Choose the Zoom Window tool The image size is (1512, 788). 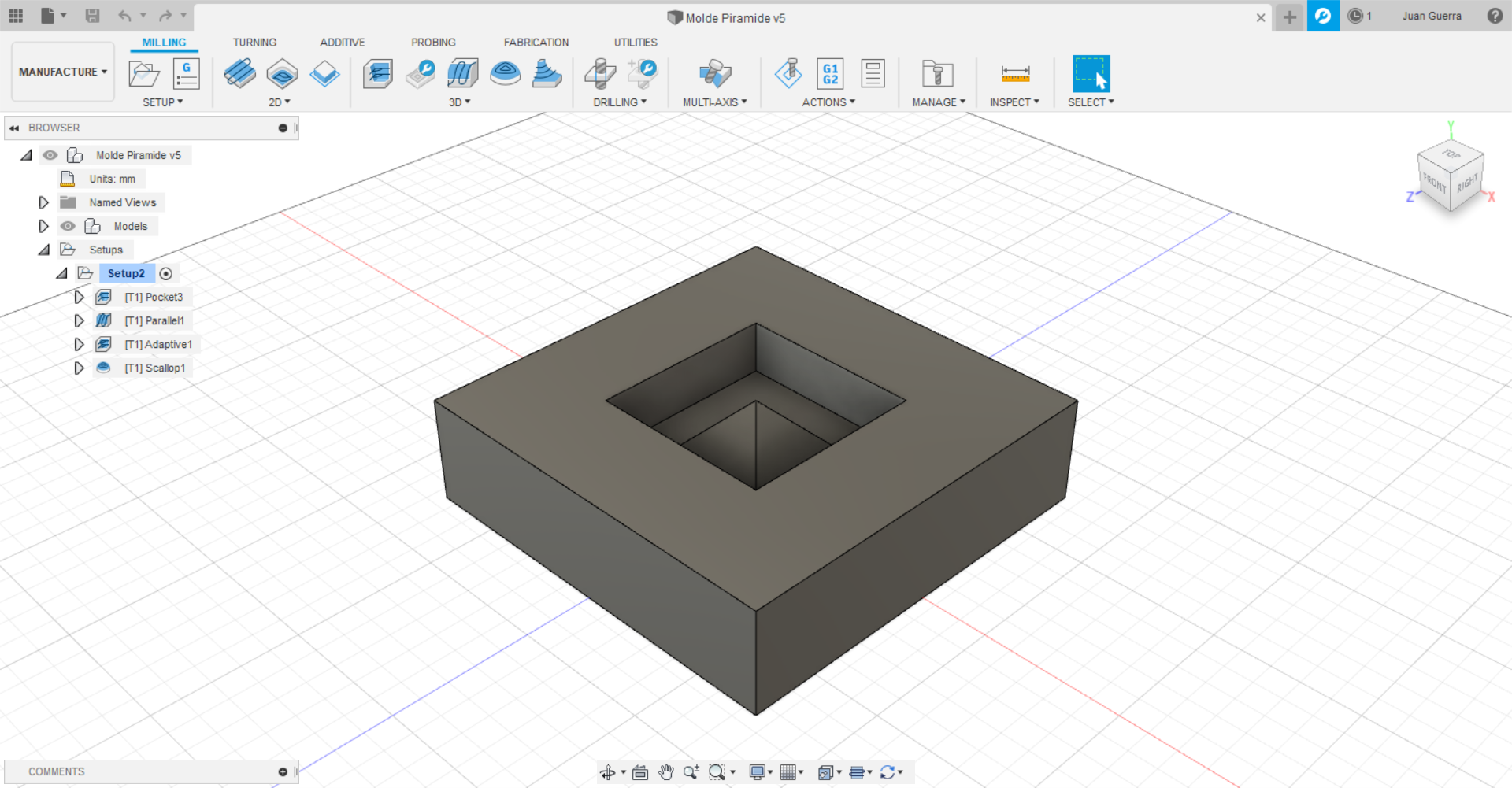(717, 772)
